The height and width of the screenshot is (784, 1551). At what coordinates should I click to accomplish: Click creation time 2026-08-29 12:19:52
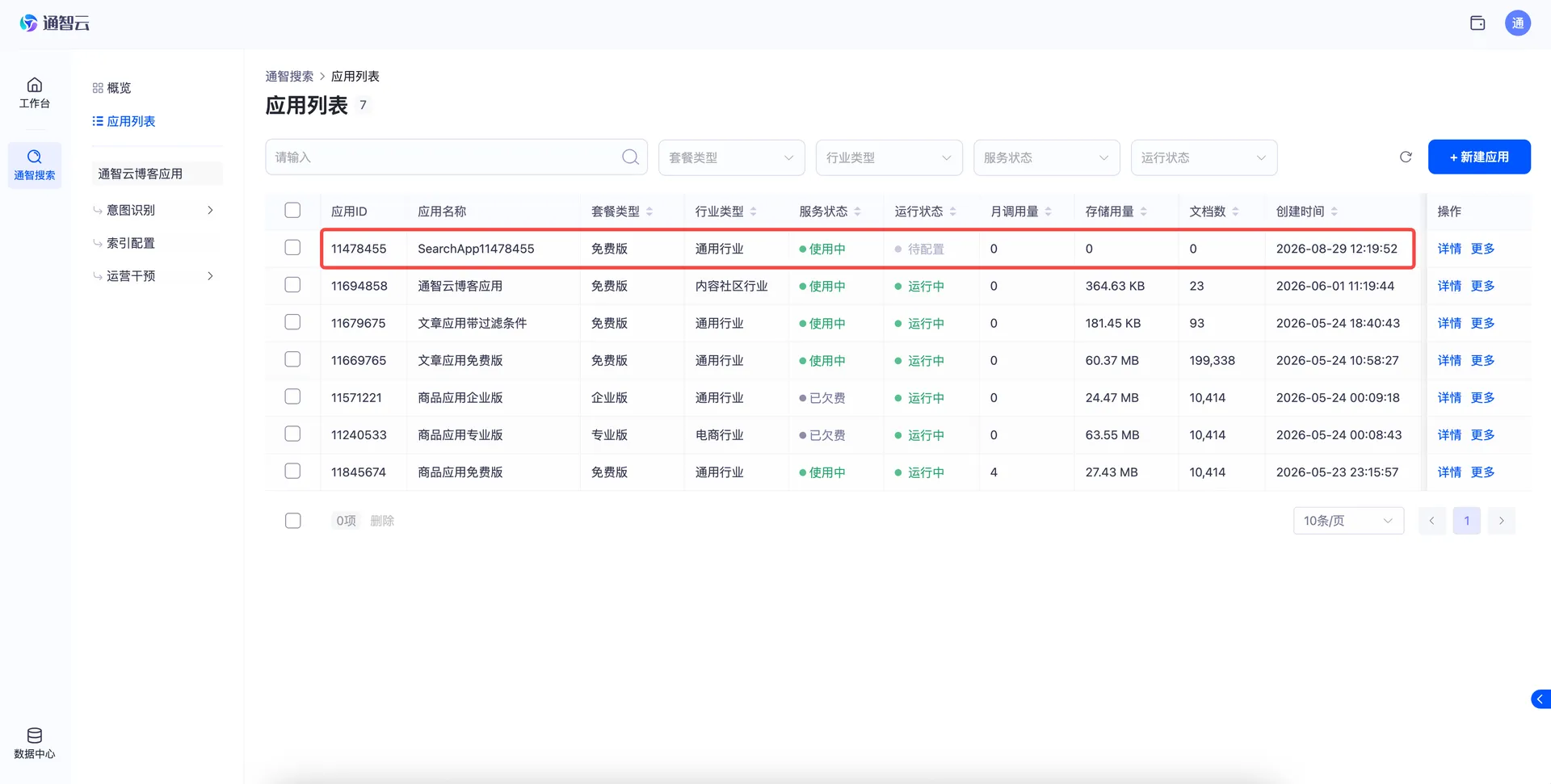coord(1337,249)
